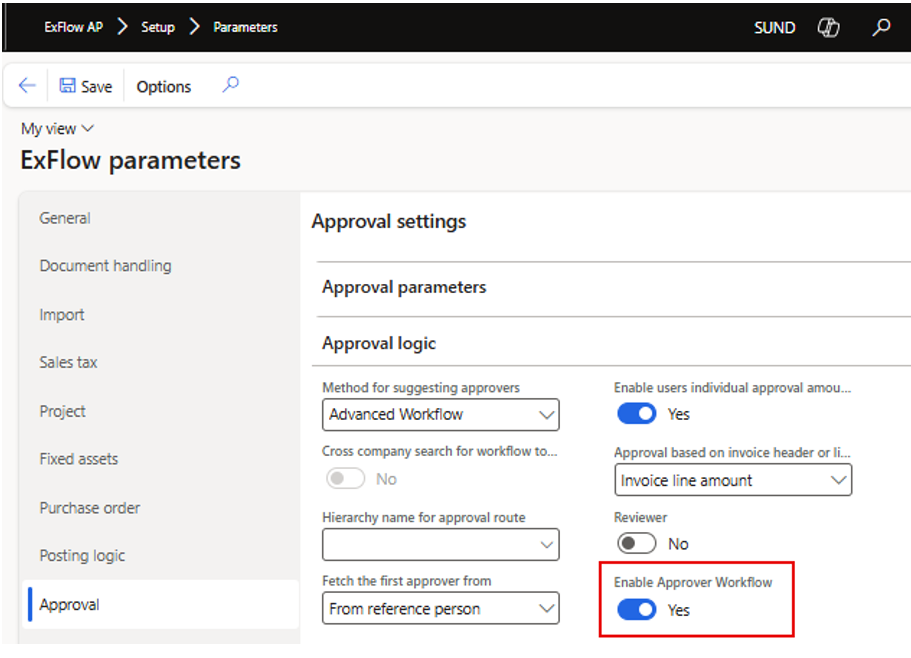
Task: Click the Save disk icon
Action: [x=67, y=86]
